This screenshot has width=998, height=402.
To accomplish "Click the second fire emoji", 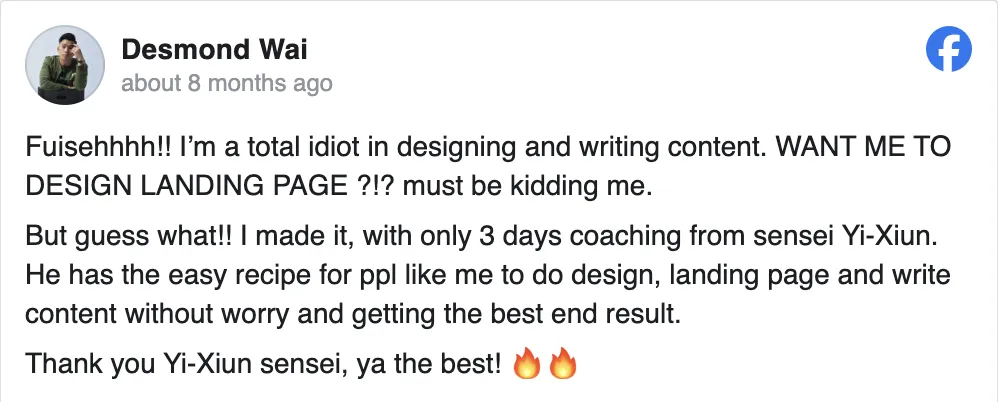I will tap(563, 365).
